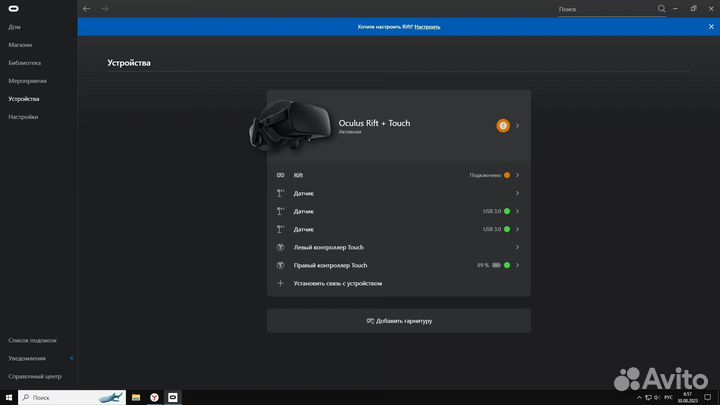This screenshot has width=720, height=405.
Task: Click the network tray icon
Action: pos(648,398)
